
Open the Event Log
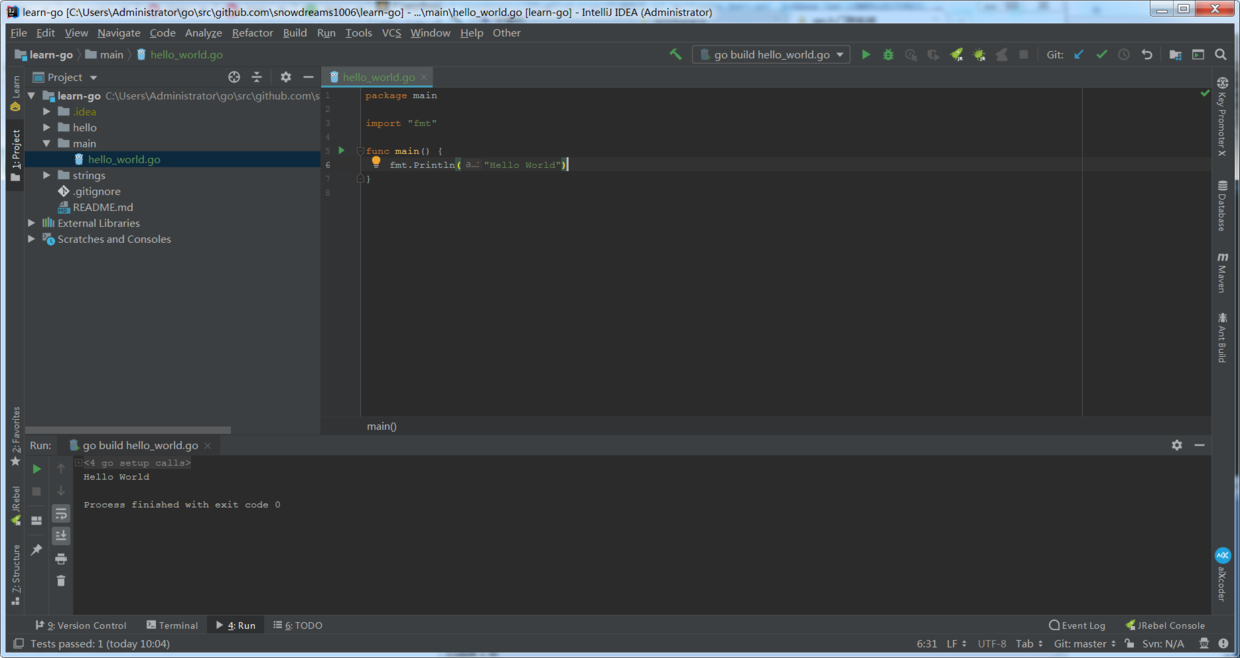(1077, 625)
